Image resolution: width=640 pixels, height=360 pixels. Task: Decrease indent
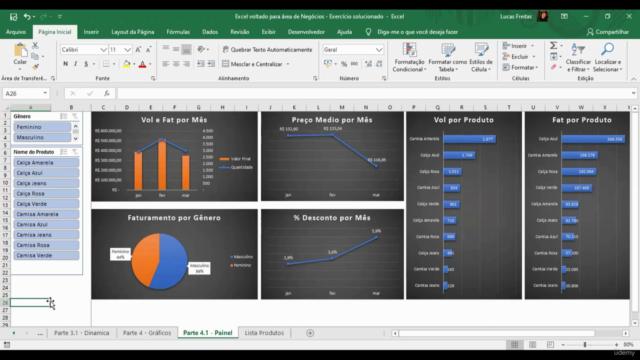point(201,64)
